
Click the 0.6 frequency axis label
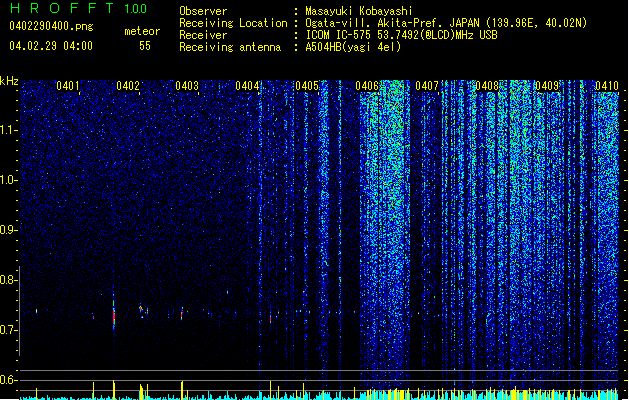click(x=8, y=380)
